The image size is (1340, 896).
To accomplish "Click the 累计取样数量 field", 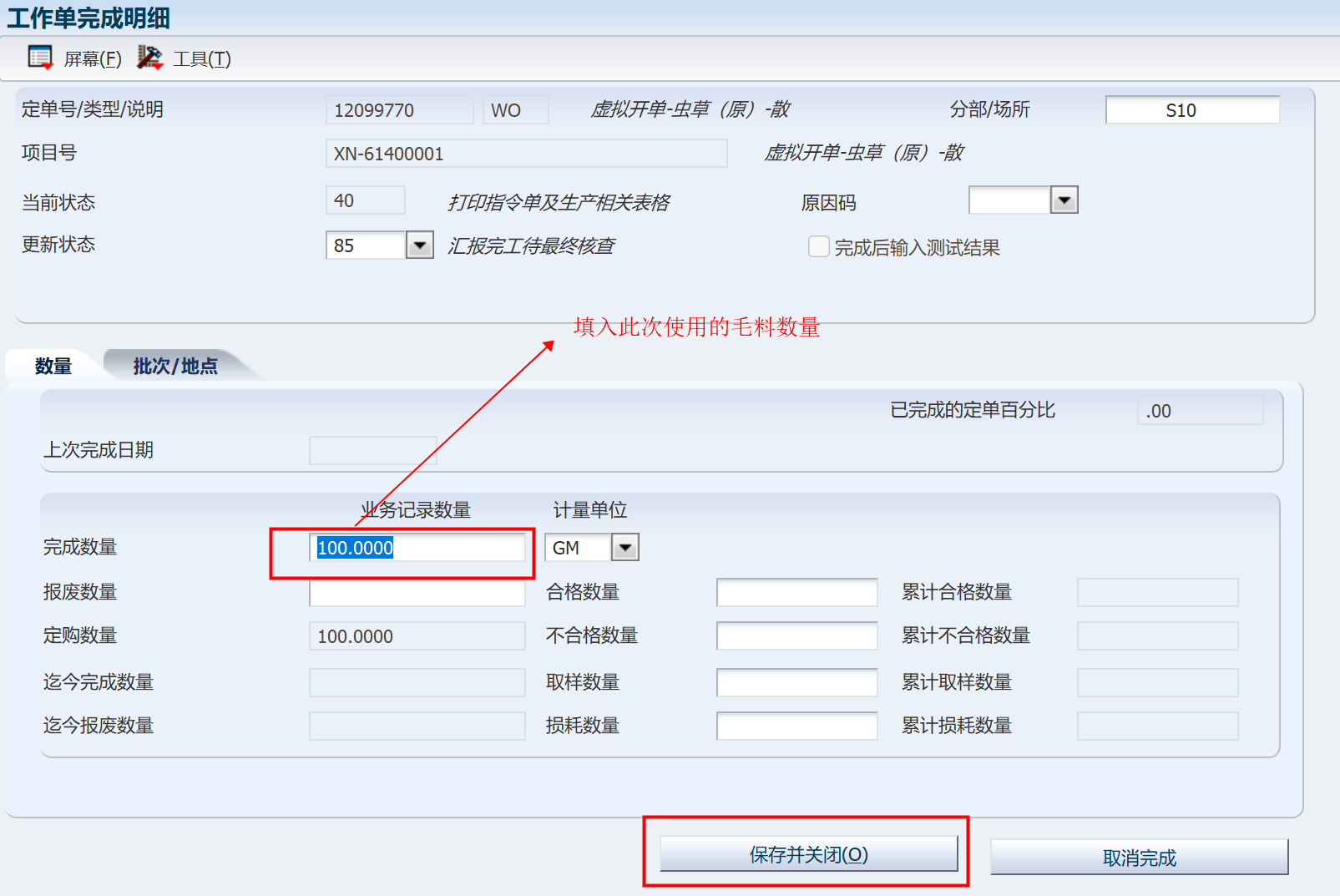I will [x=1157, y=682].
